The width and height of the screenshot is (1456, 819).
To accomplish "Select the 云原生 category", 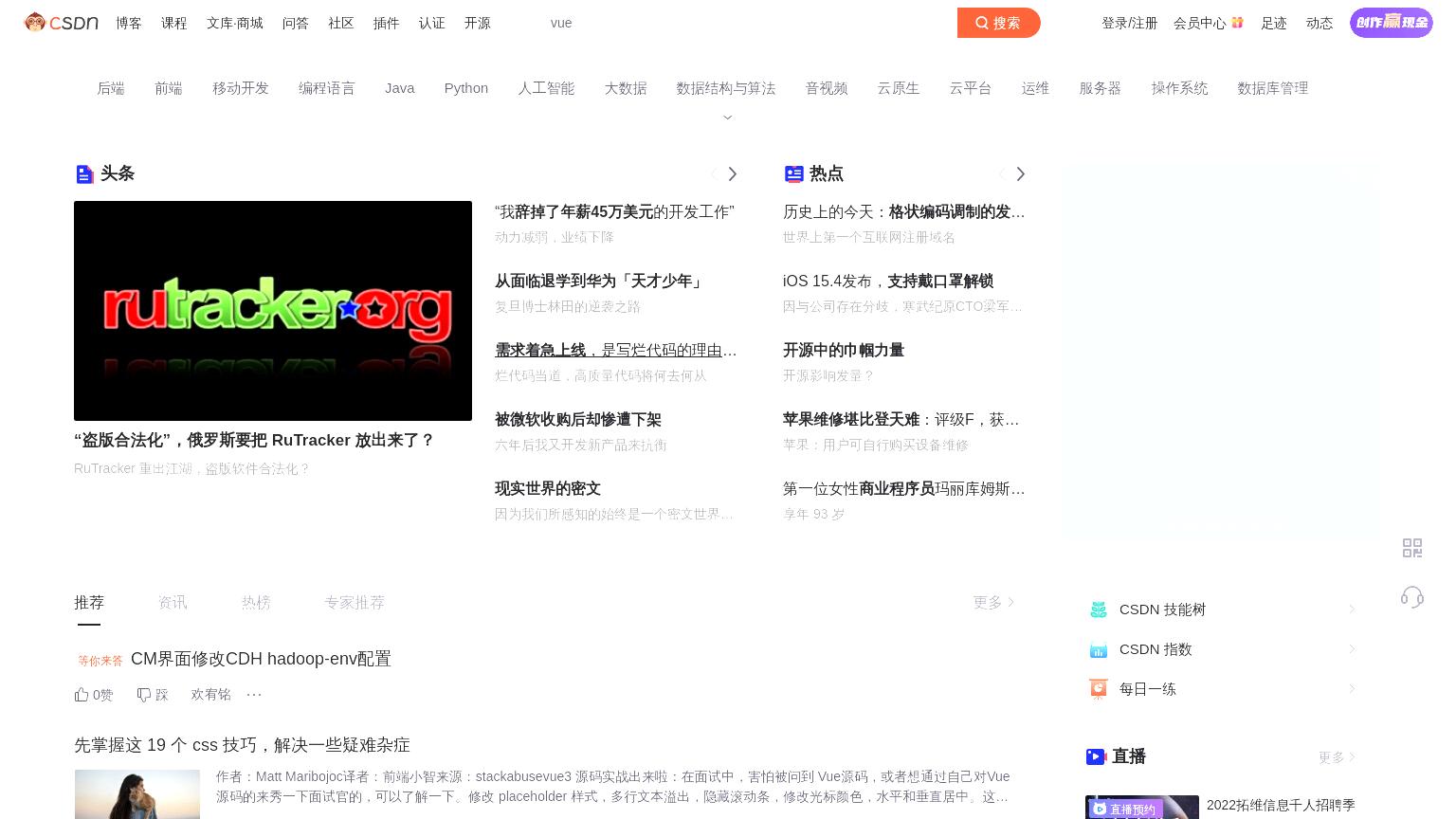I will pos(899,88).
